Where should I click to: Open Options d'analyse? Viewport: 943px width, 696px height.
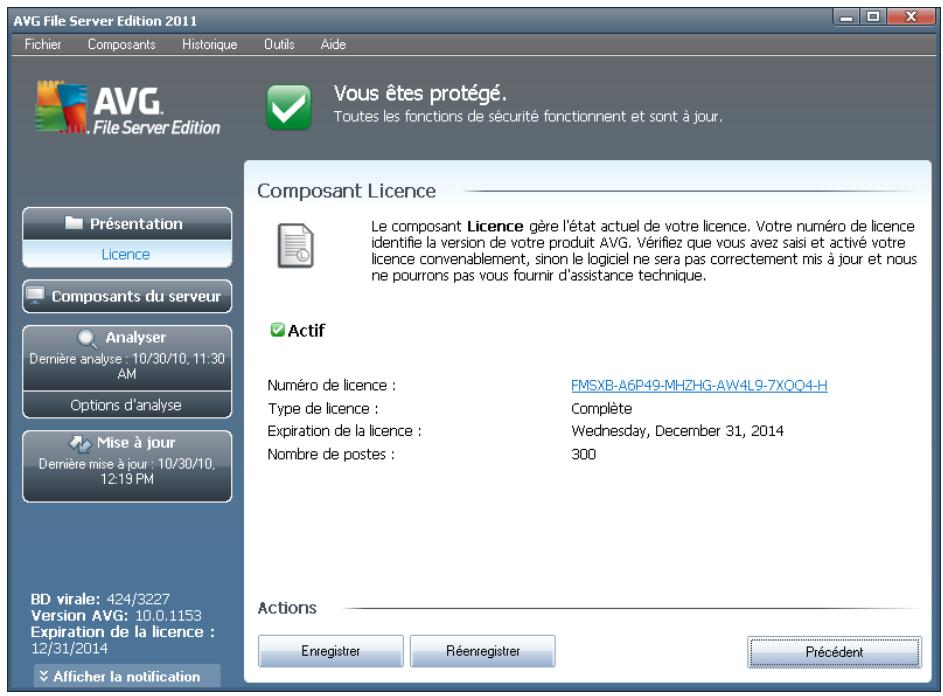pyautogui.click(x=126, y=405)
